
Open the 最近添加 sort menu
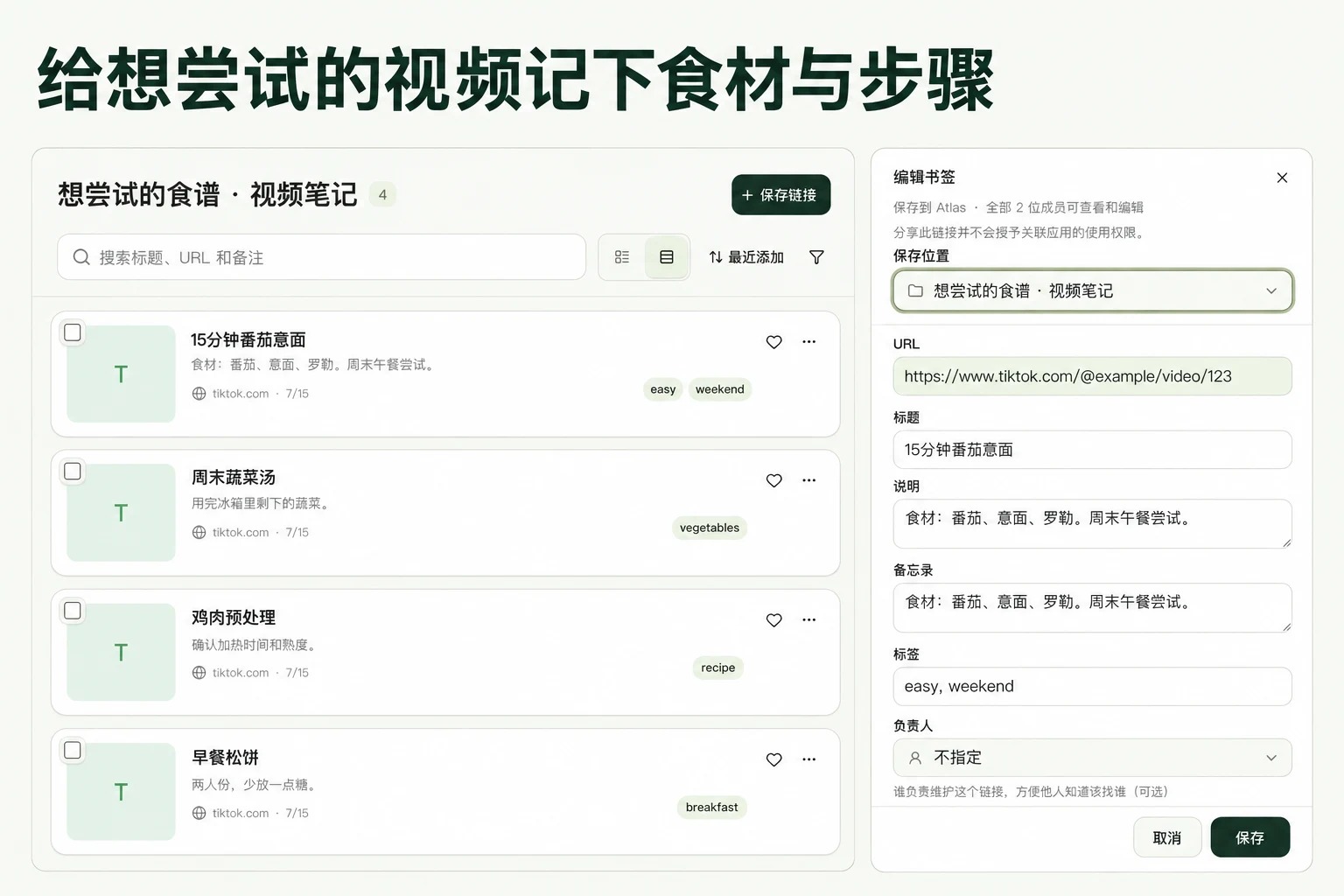pyautogui.click(x=746, y=257)
